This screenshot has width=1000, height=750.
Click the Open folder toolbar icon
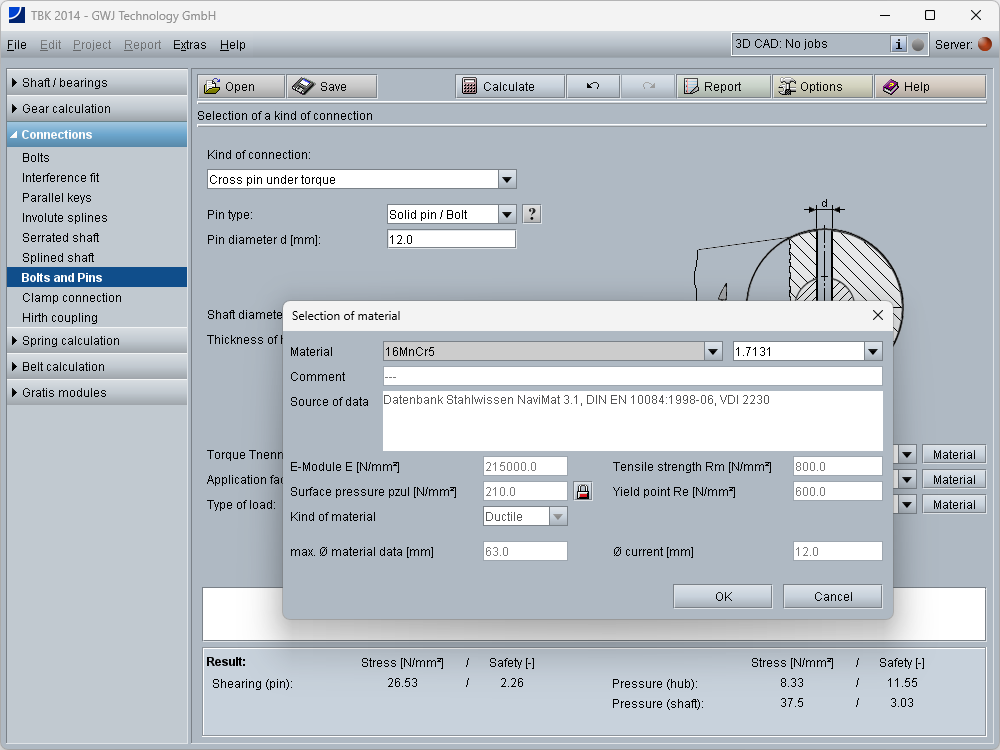(x=213, y=87)
